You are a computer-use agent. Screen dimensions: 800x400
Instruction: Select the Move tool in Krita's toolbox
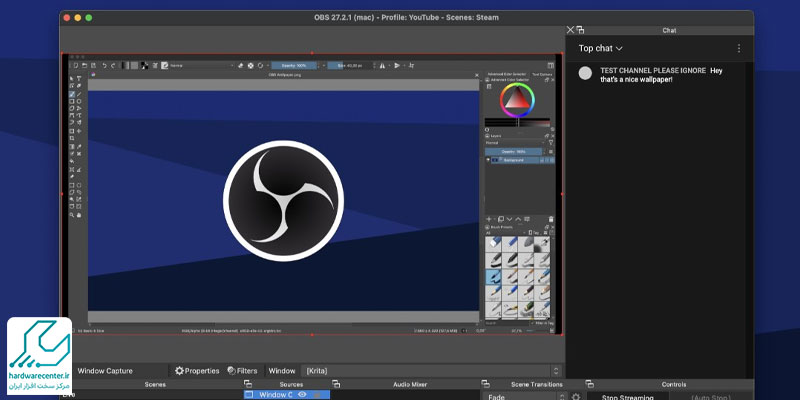79,131
